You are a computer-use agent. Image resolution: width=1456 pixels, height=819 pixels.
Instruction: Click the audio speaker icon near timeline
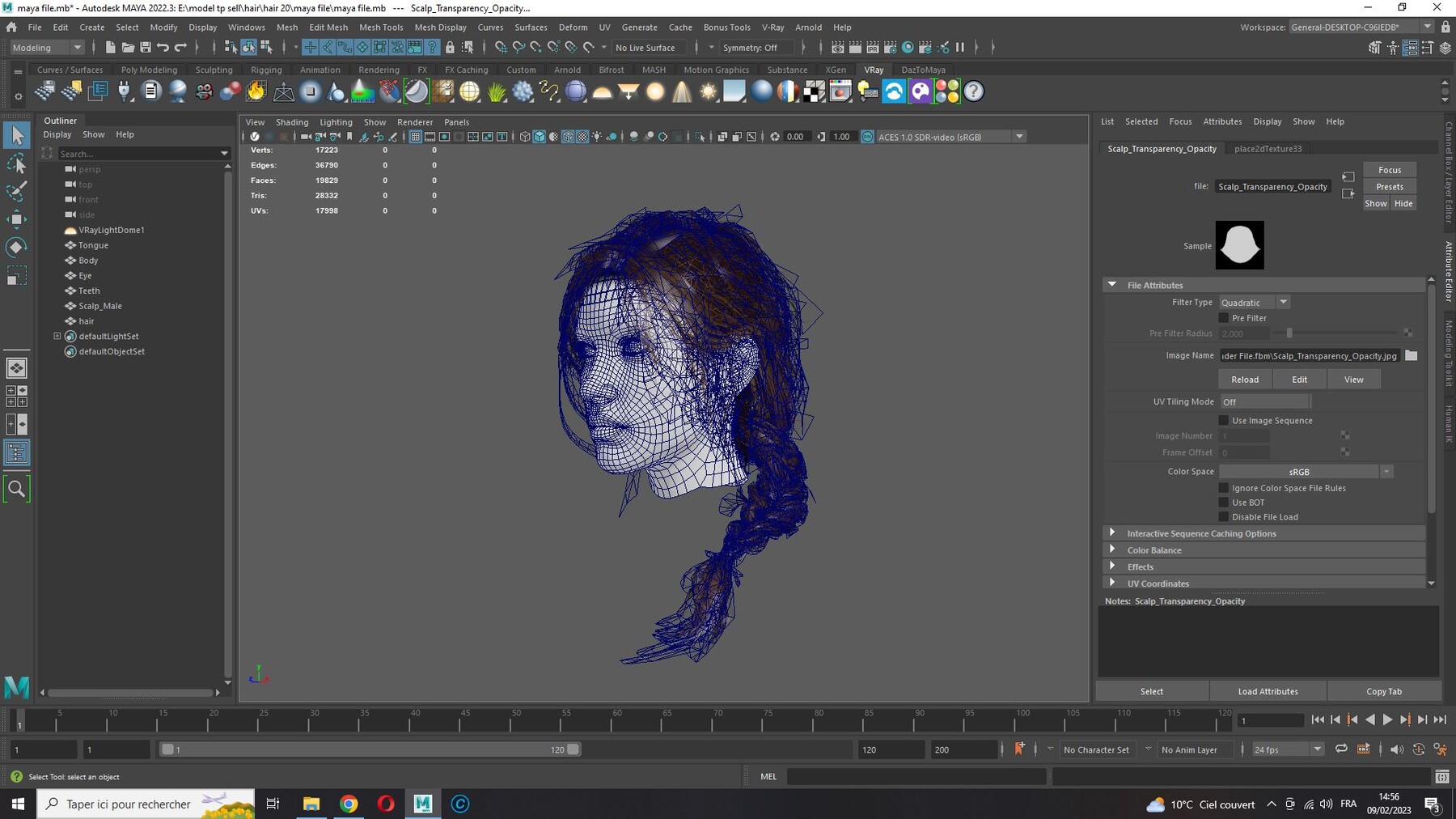click(1396, 749)
